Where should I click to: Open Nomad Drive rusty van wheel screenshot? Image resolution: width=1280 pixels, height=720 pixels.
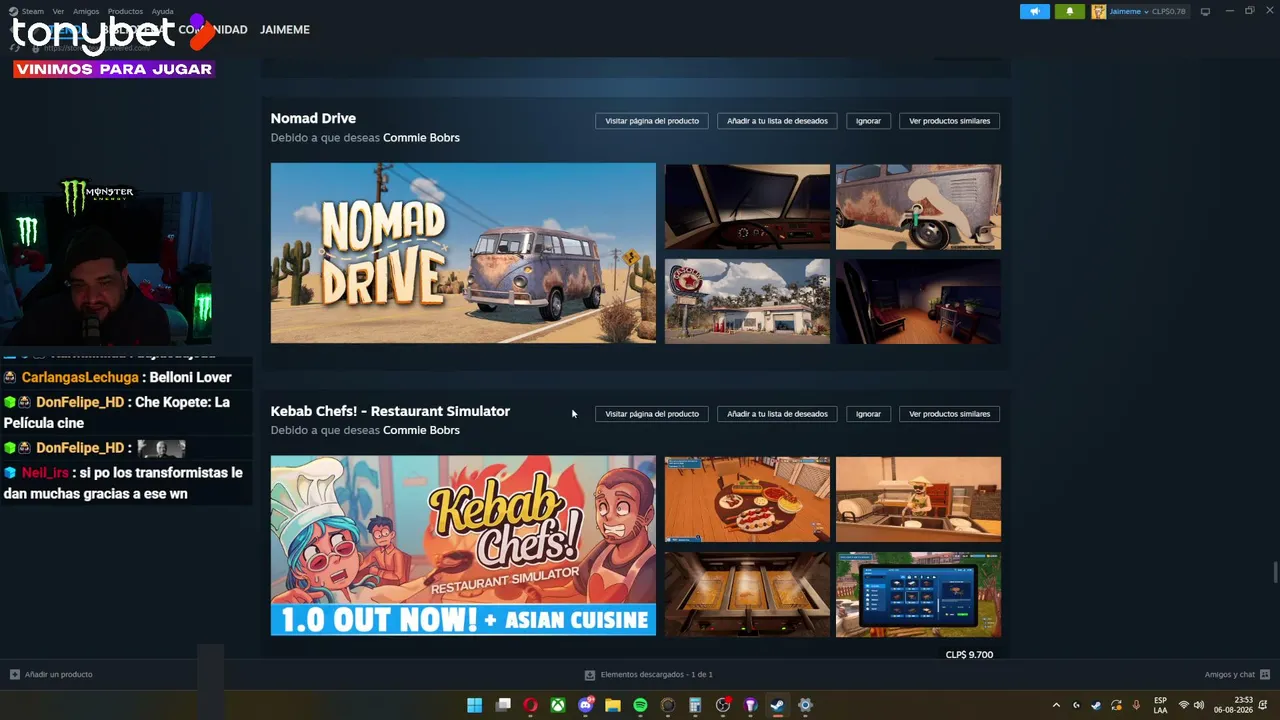pyautogui.click(x=918, y=207)
